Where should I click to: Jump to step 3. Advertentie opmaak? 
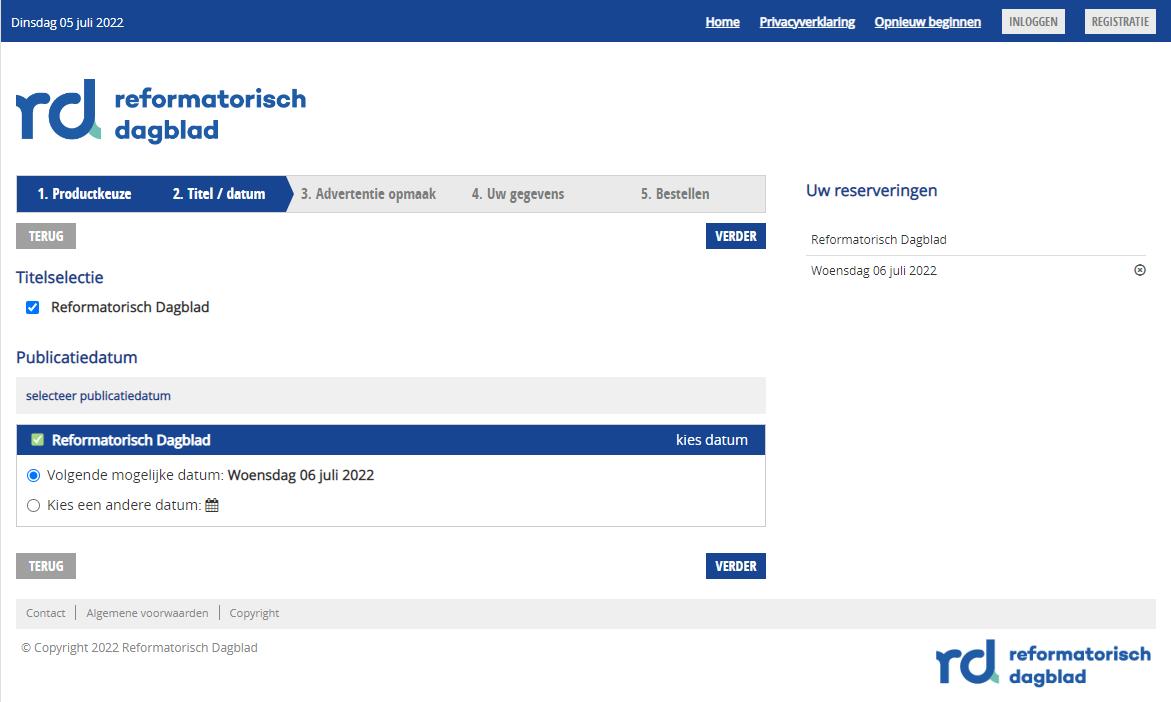[368, 194]
